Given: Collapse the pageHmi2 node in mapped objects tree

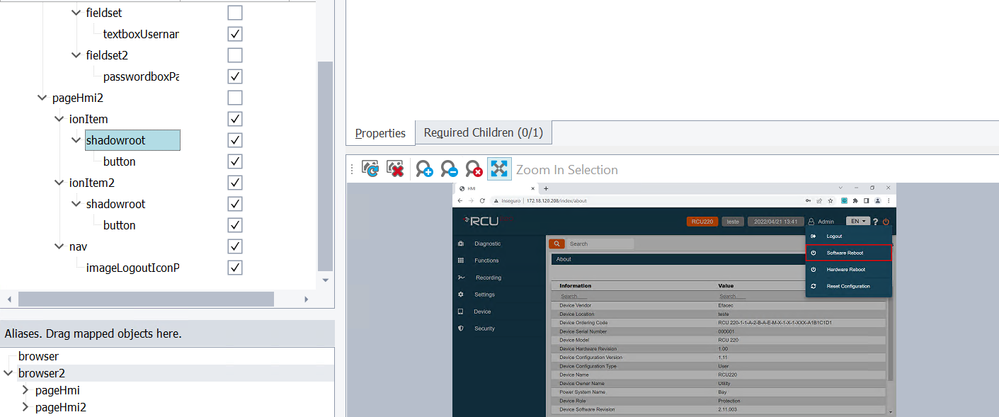Looking at the screenshot, I should pos(42,98).
